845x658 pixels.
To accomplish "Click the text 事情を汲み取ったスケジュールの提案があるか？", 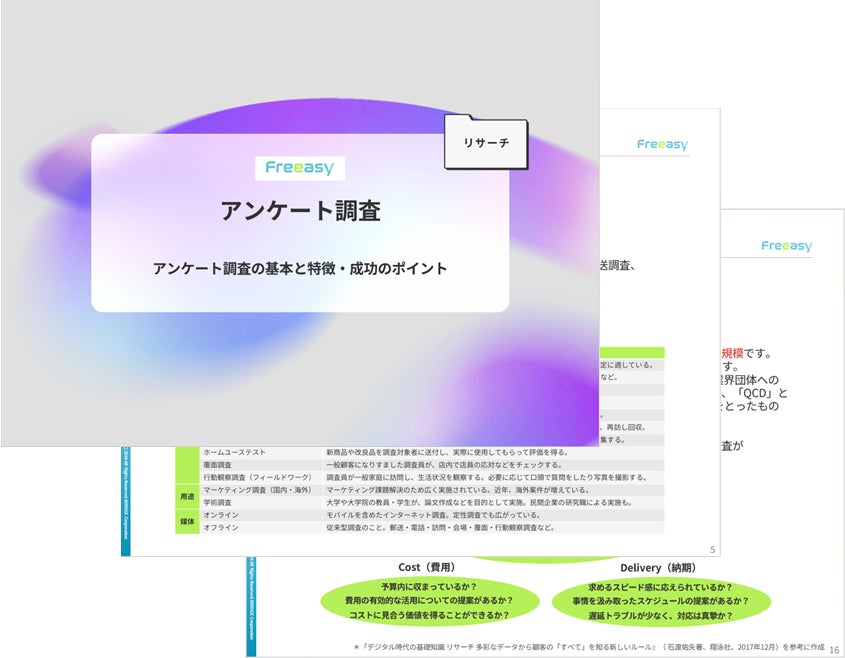I will point(661,601).
